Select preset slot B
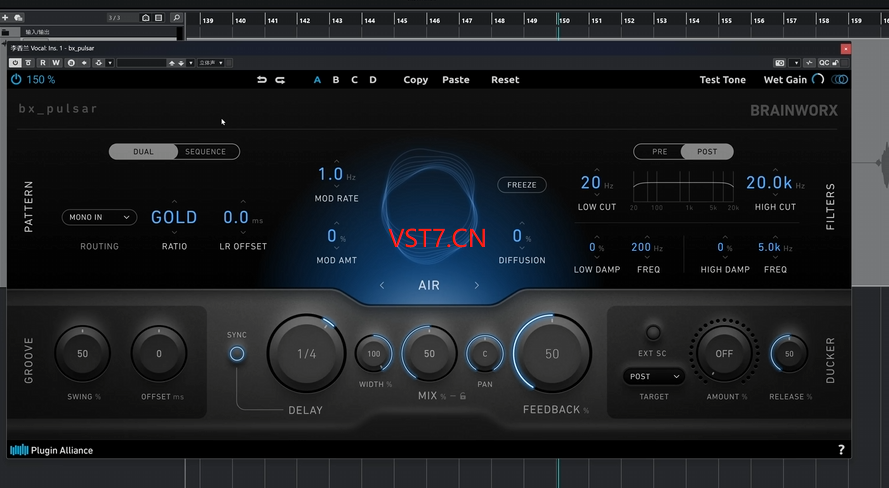This screenshot has height=488, width=889. click(336, 80)
